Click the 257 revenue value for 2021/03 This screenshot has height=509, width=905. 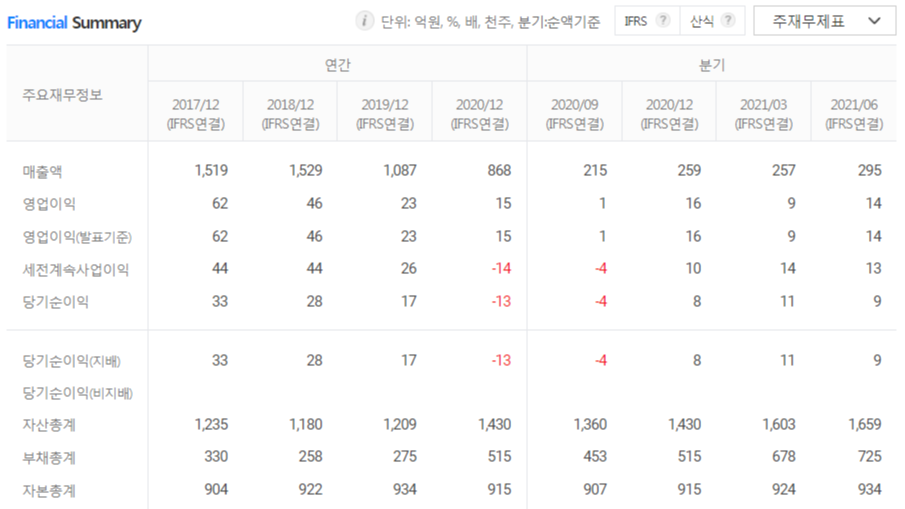pos(784,170)
